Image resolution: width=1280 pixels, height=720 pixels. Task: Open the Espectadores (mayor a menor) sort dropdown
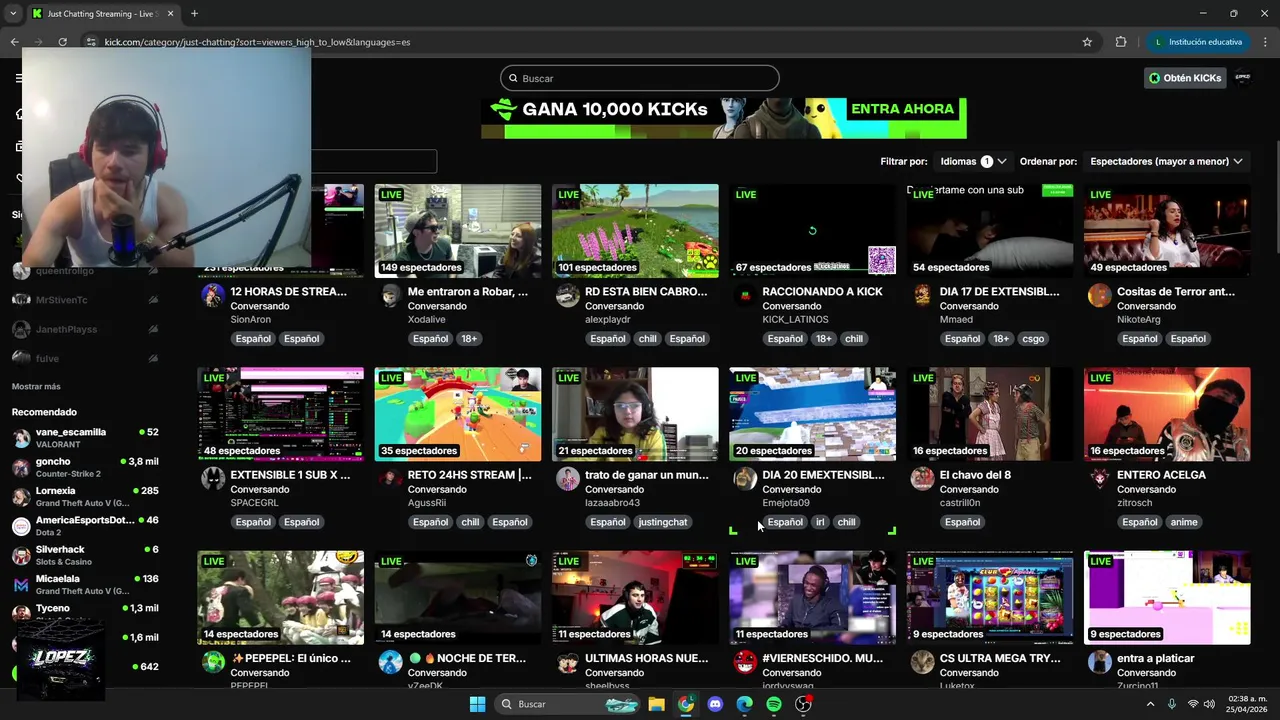(x=1166, y=161)
